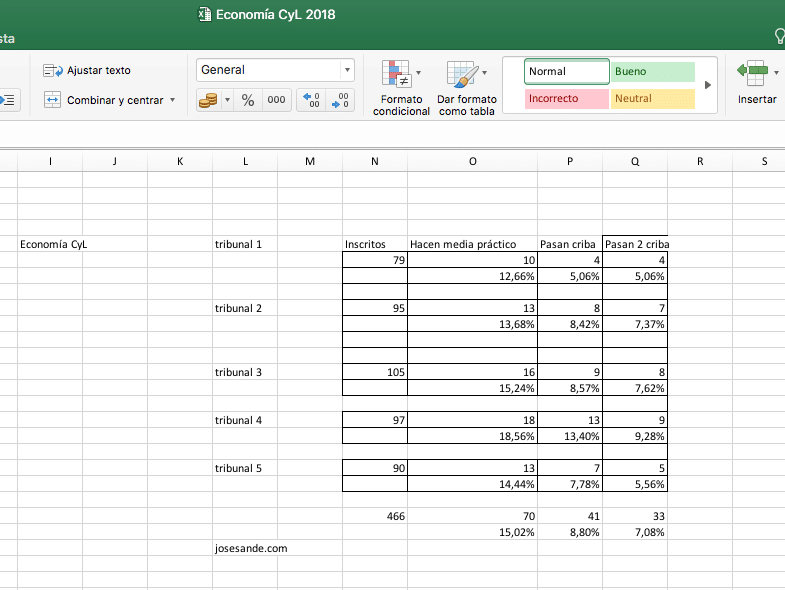Expand Combinar y centrar dropdown arrow
The image size is (785, 590).
tap(173, 100)
